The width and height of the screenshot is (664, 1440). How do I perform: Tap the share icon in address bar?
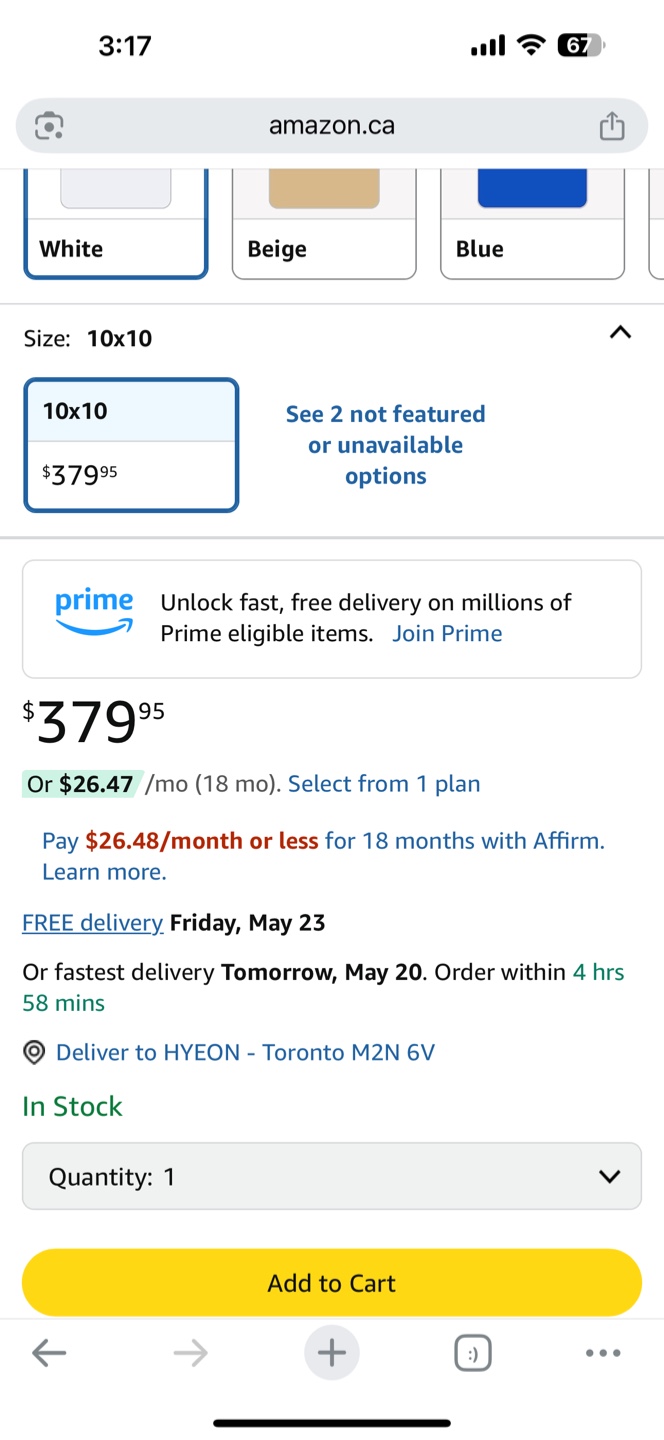[611, 126]
